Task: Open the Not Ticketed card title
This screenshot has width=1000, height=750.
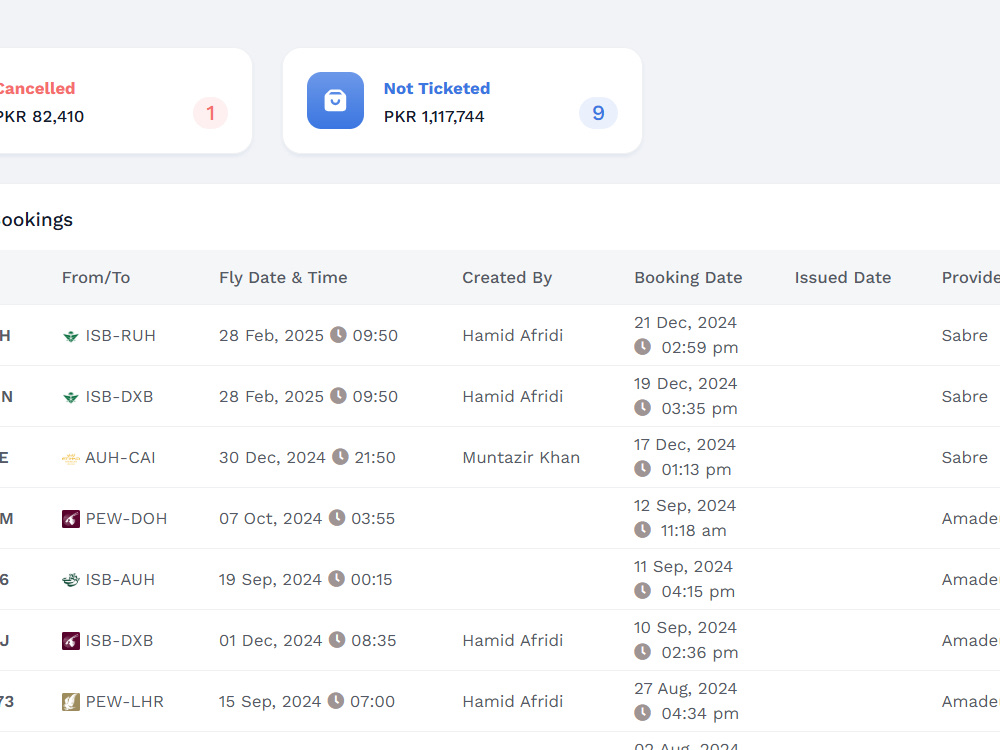Action: coord(437,89)
